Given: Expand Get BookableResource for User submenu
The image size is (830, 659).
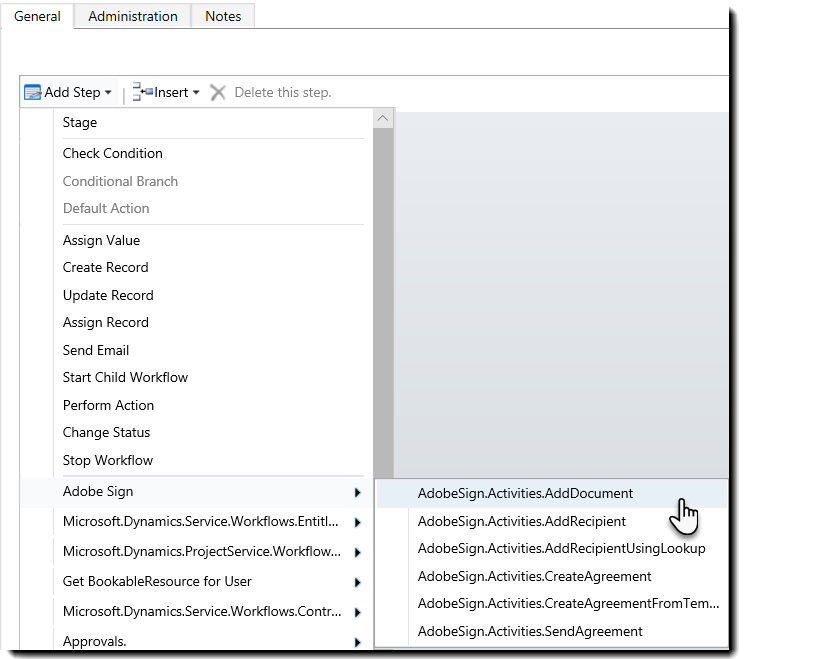Looking at the screenshot, I should click(358, 581).
